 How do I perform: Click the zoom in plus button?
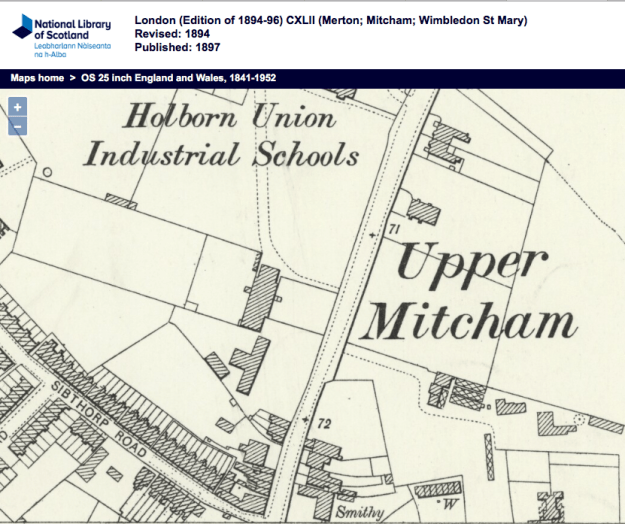17,107
